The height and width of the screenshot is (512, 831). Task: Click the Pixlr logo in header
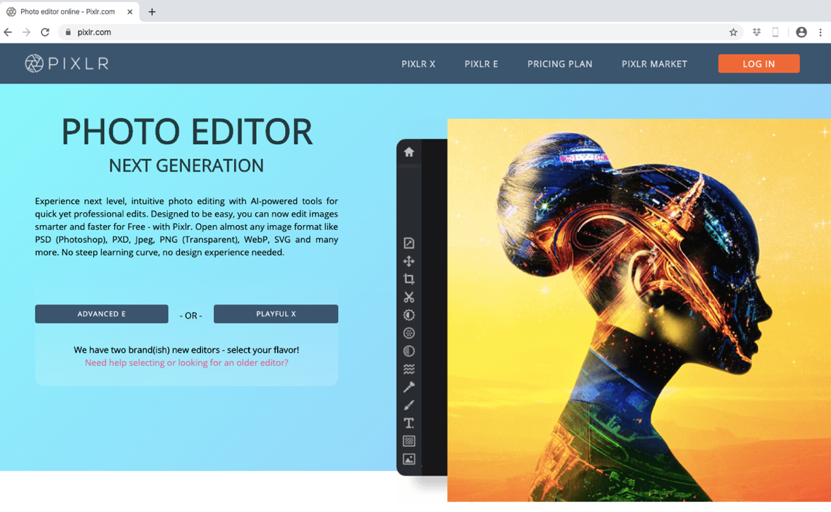(x=66, y=64)
